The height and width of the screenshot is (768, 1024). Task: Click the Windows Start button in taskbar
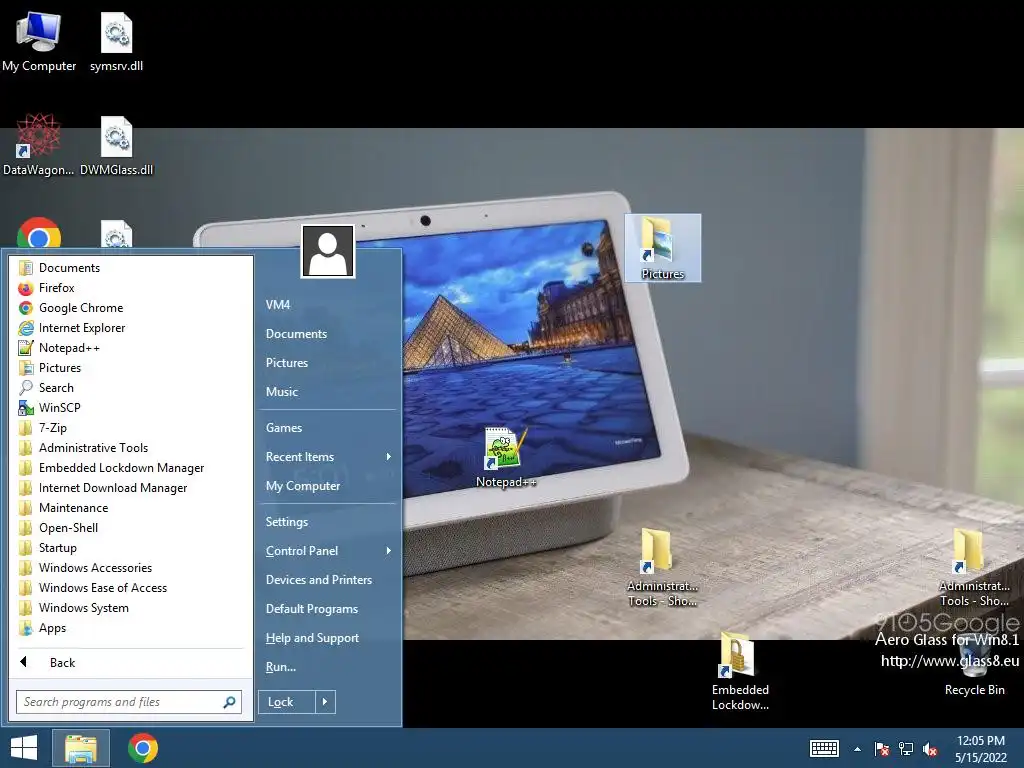pos(24,748)
